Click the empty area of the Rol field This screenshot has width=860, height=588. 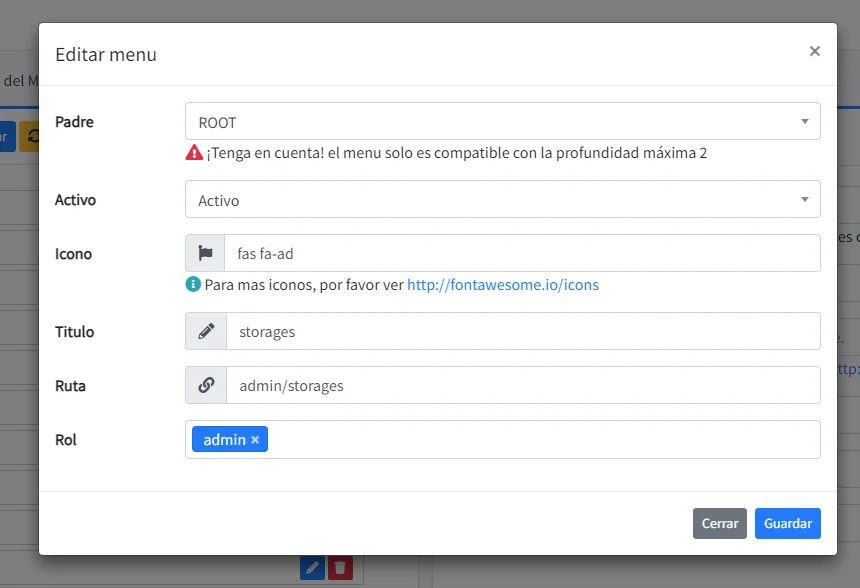540,440
